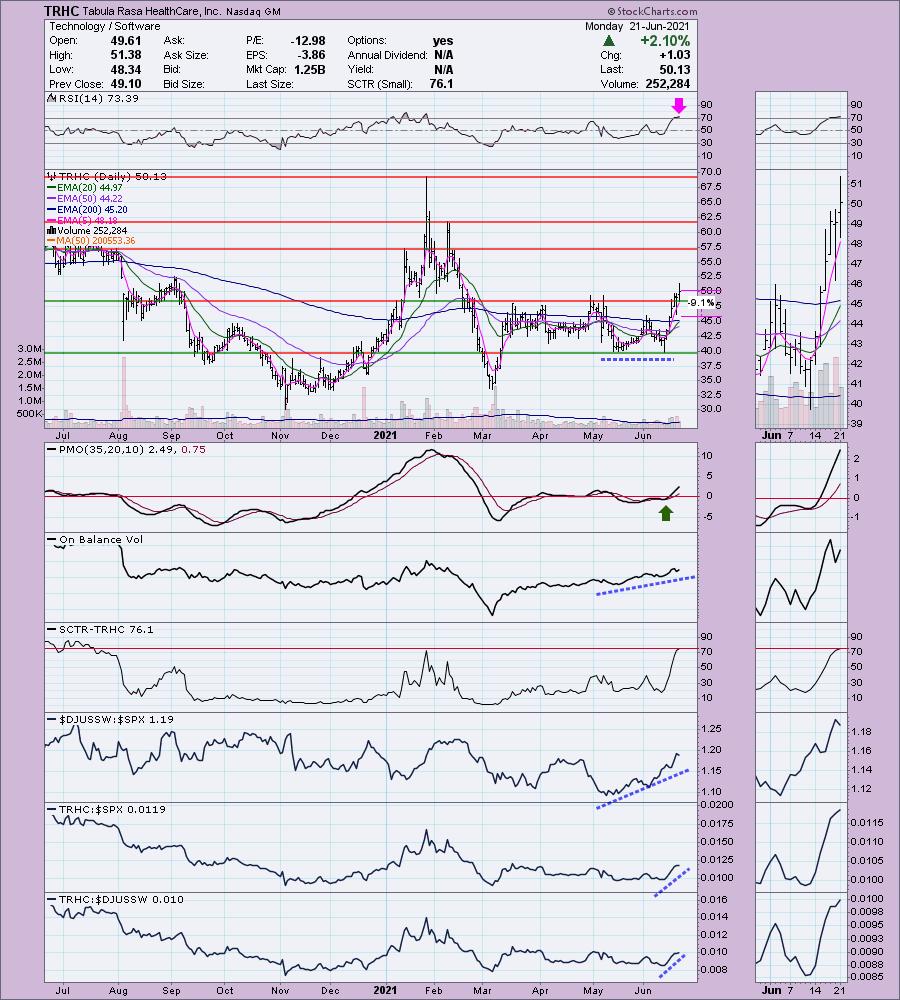900x1000 pixels.
Task: Select the Prev Close value 49.10
Action: 125,84
